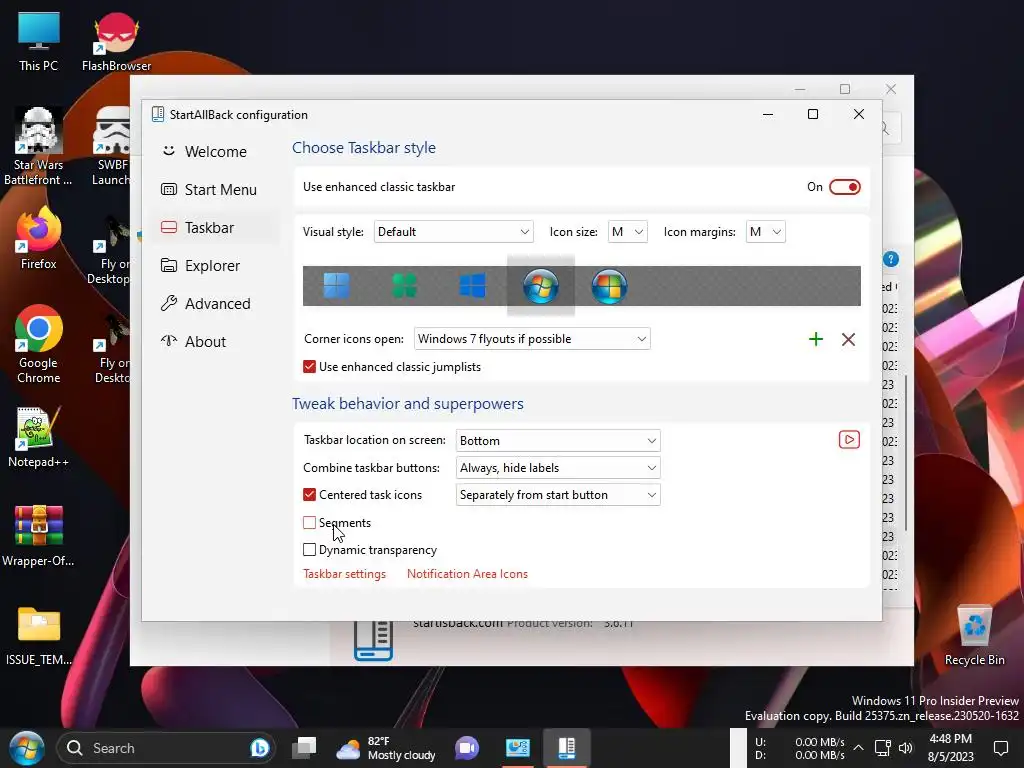
Task: Turn off Use enhanced classic taskbar switch
Action: tap(844, 187)
